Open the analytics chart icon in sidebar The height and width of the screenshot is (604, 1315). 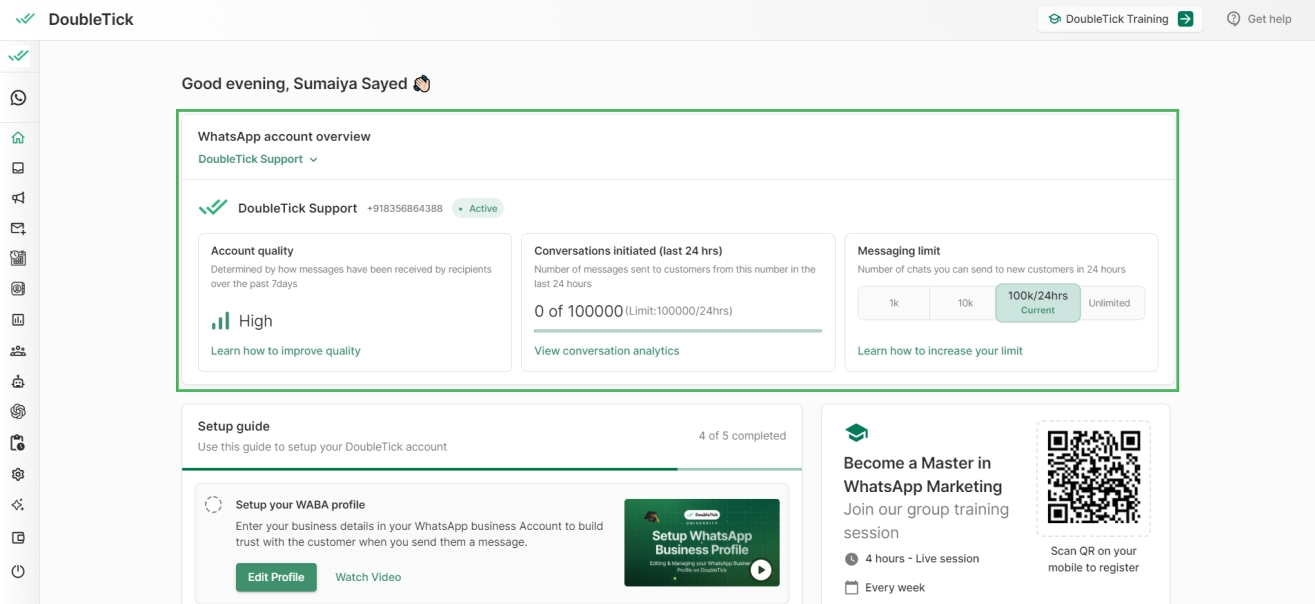[x=18, y=320]
